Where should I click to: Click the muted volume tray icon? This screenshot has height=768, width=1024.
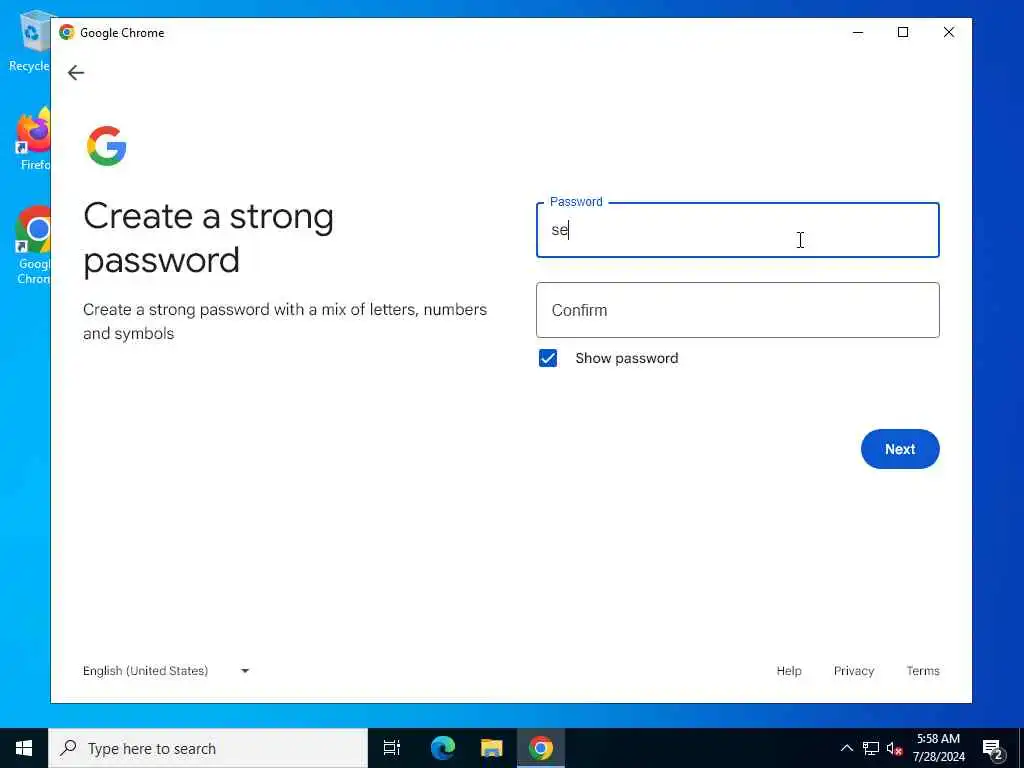(894, 748)
